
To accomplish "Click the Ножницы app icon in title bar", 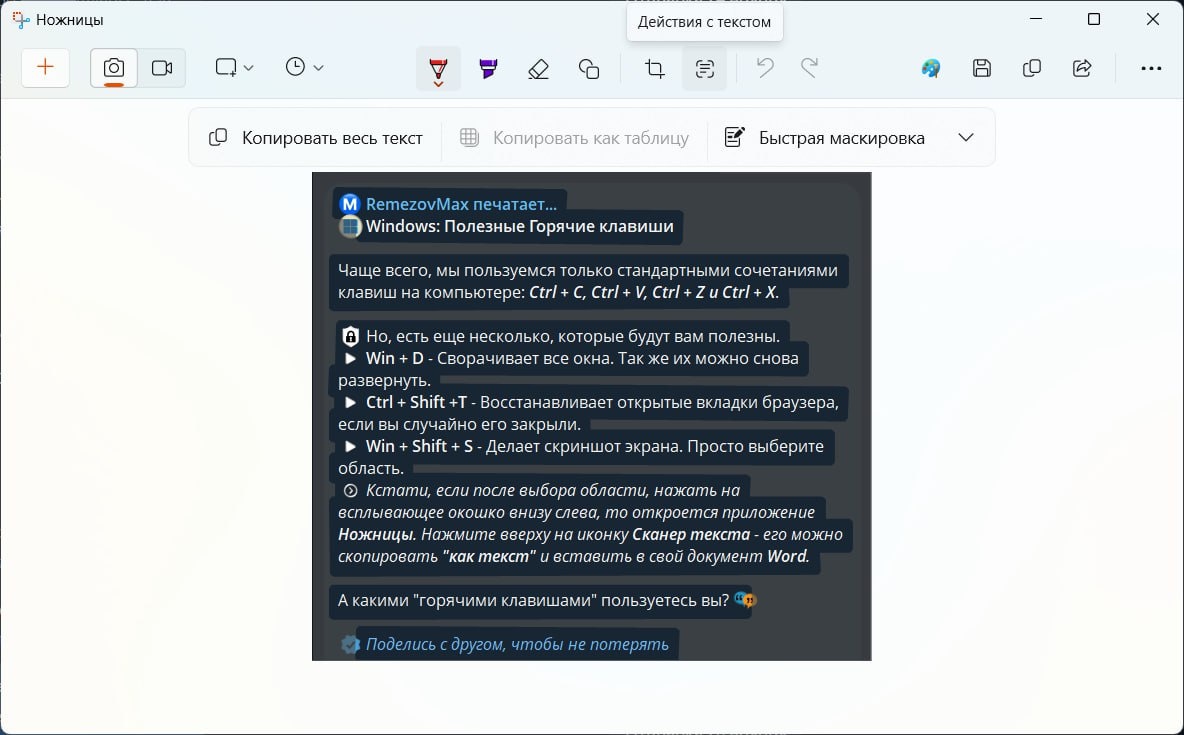I will [x=21, y=20].
